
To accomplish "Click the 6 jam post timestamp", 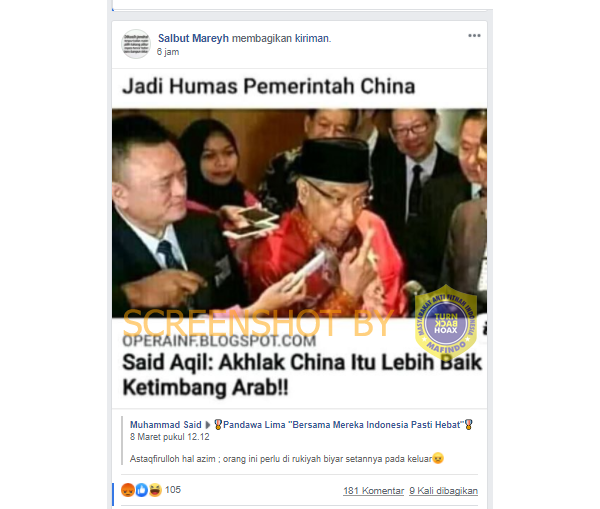I will pos(168,52).
